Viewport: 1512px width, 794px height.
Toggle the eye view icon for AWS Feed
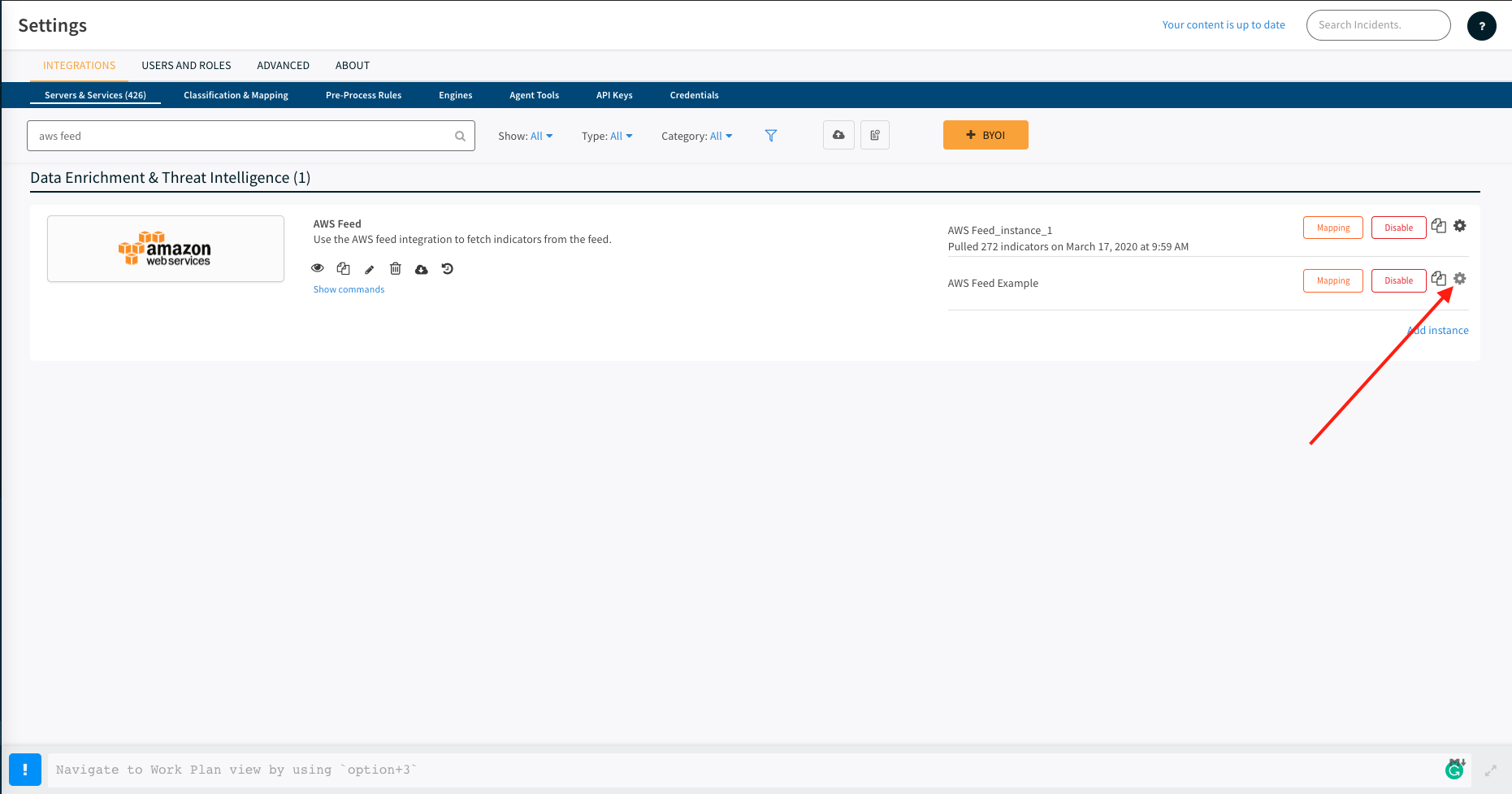tap(318, 268)
